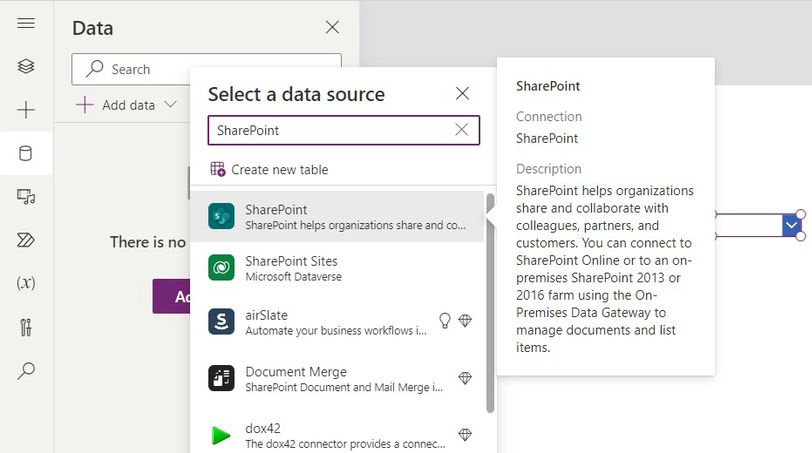
Task: Open the Media icon in sidebar
Action: 26,197
